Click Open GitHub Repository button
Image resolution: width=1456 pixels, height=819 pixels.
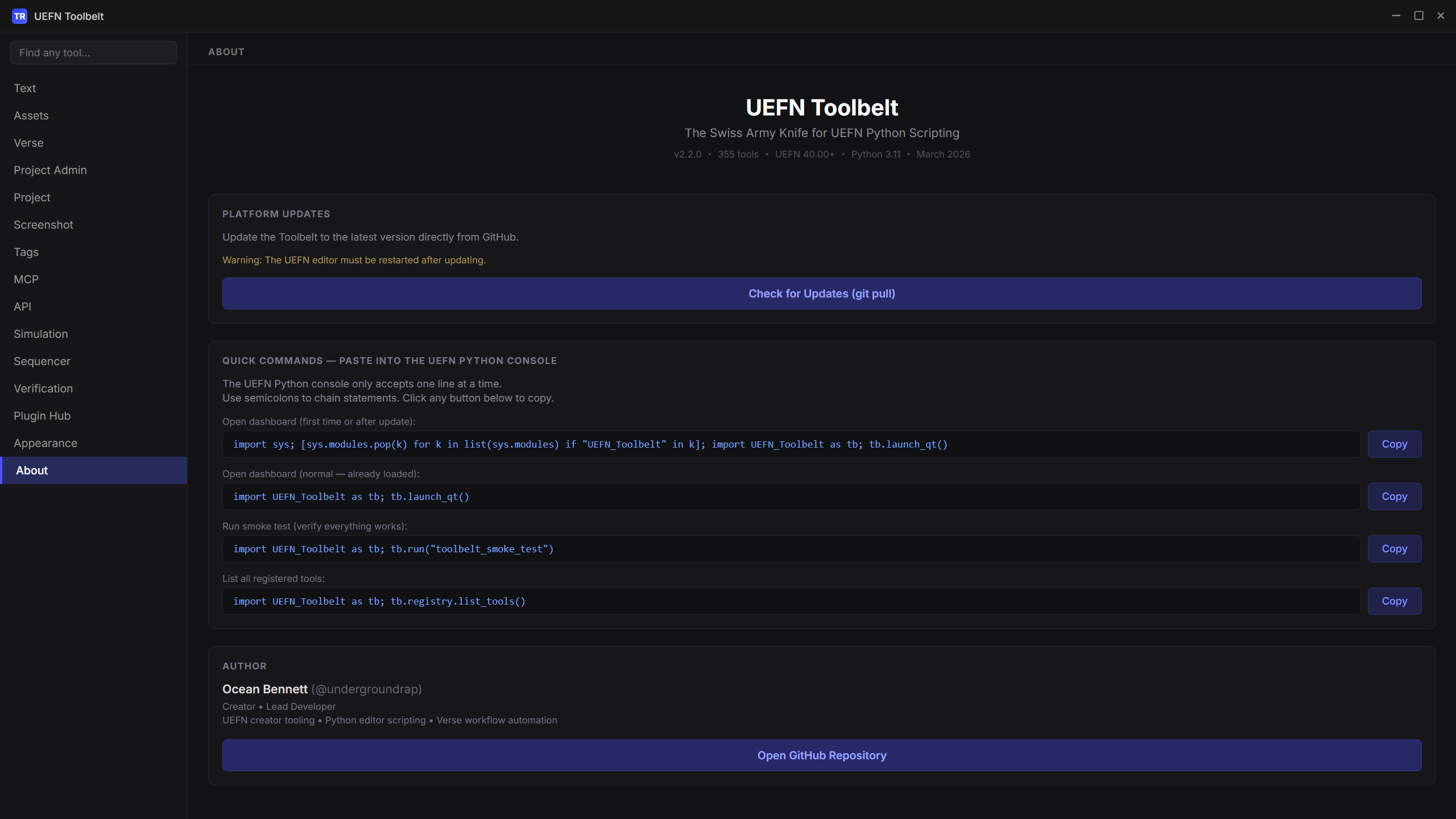coord(822,755)
